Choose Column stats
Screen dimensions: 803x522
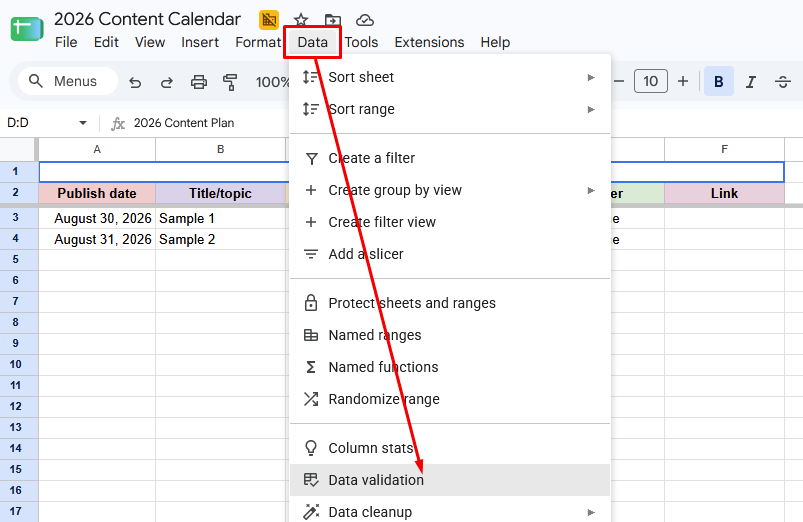[x=450, y=448]
